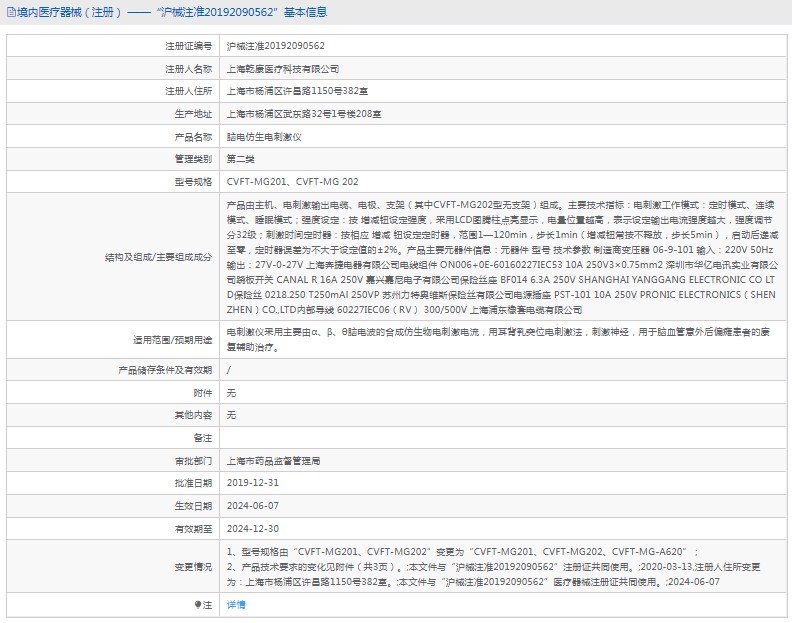792x623 pixels.
Task: Select approval date 2019-12-31
Action: pyautogui.click(x=253, y=483)
